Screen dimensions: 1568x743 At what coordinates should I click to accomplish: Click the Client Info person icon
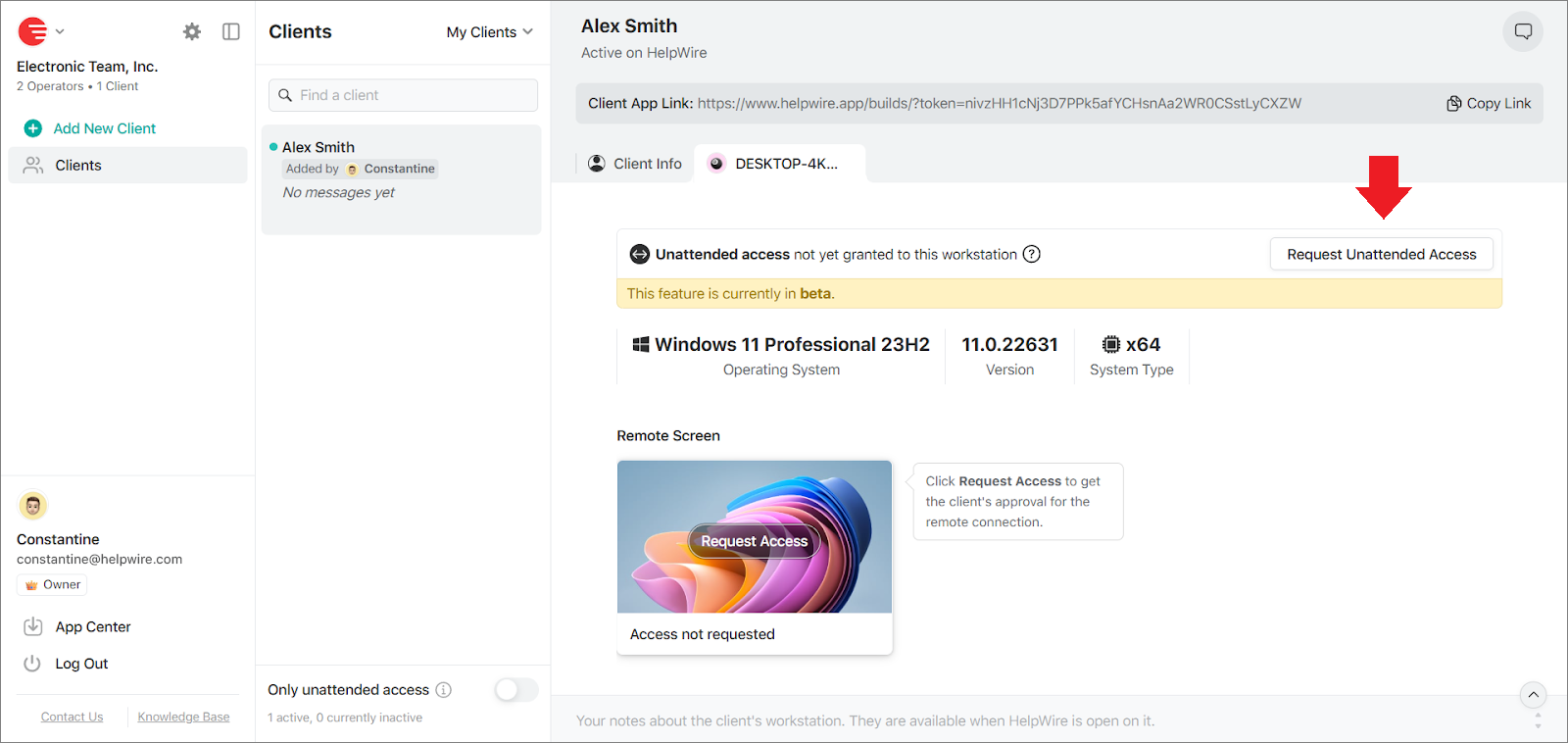(597, 164)
